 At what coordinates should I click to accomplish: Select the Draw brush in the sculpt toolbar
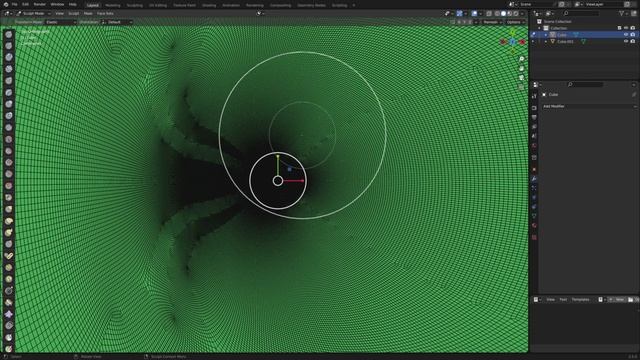[9, 35]
